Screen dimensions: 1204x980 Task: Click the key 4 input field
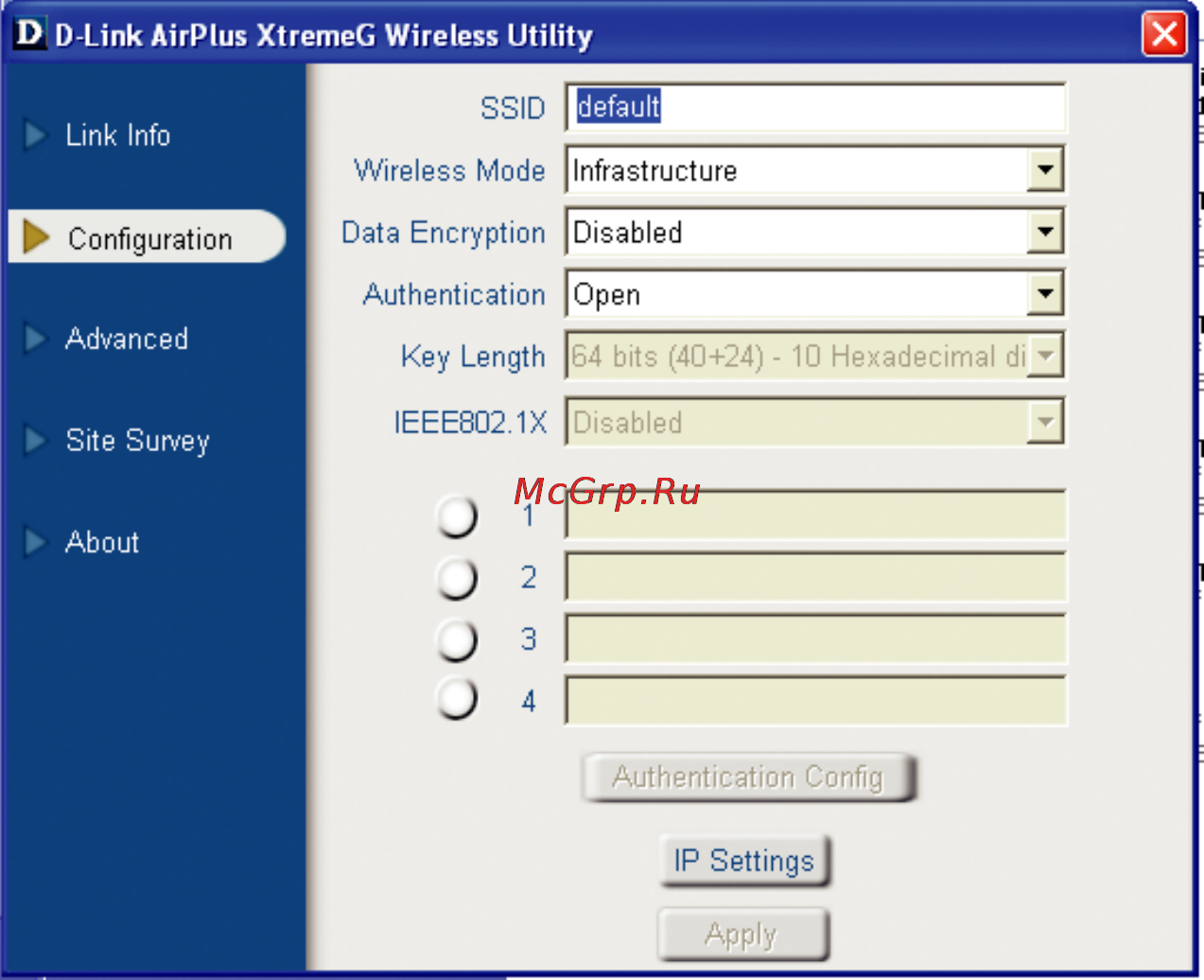coord(815,700)
